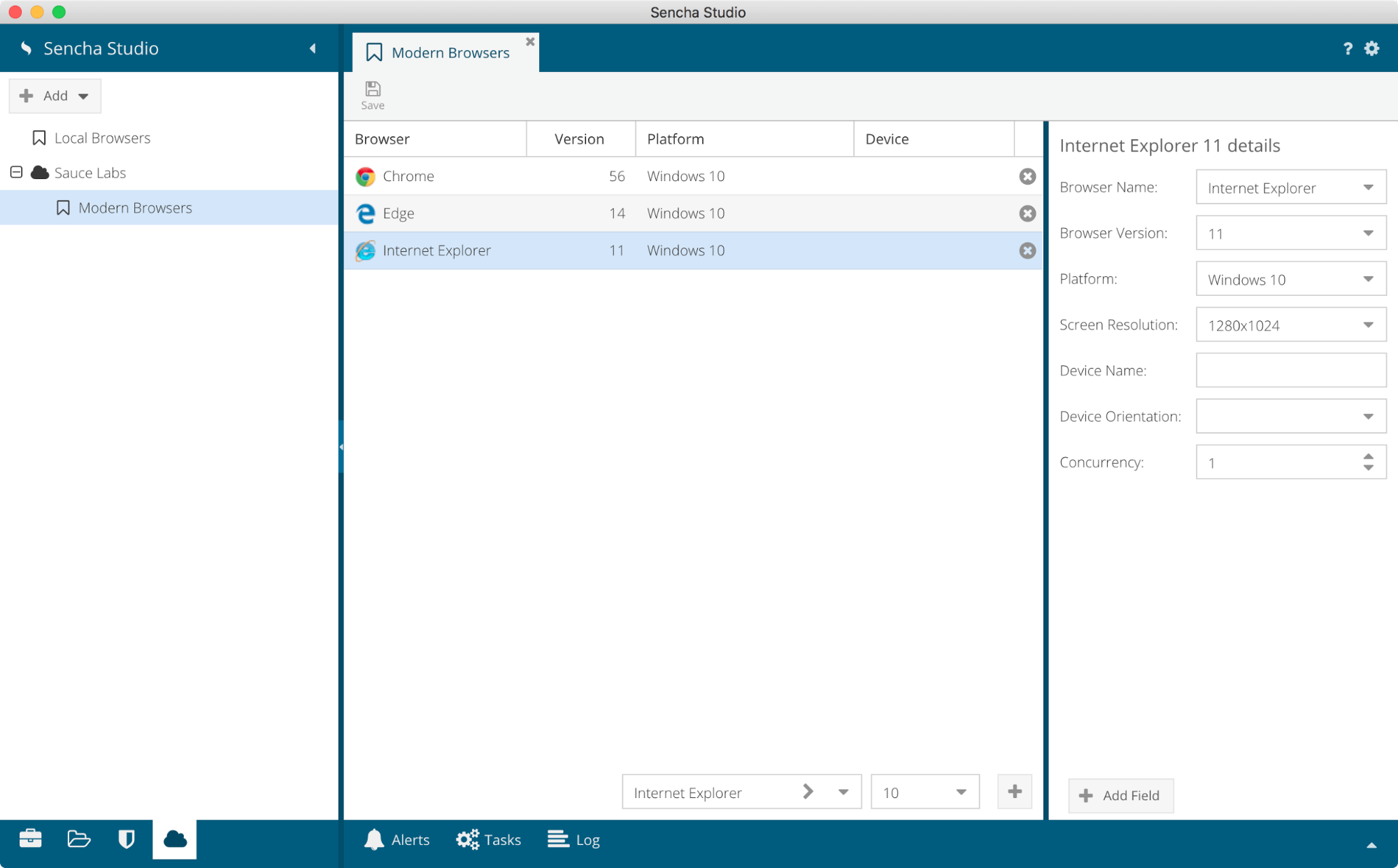Image resolution: width=1398 pixels, height=868 pixels.
Task: Sort by the Platform column header
Action: click(x=744, y=139)
